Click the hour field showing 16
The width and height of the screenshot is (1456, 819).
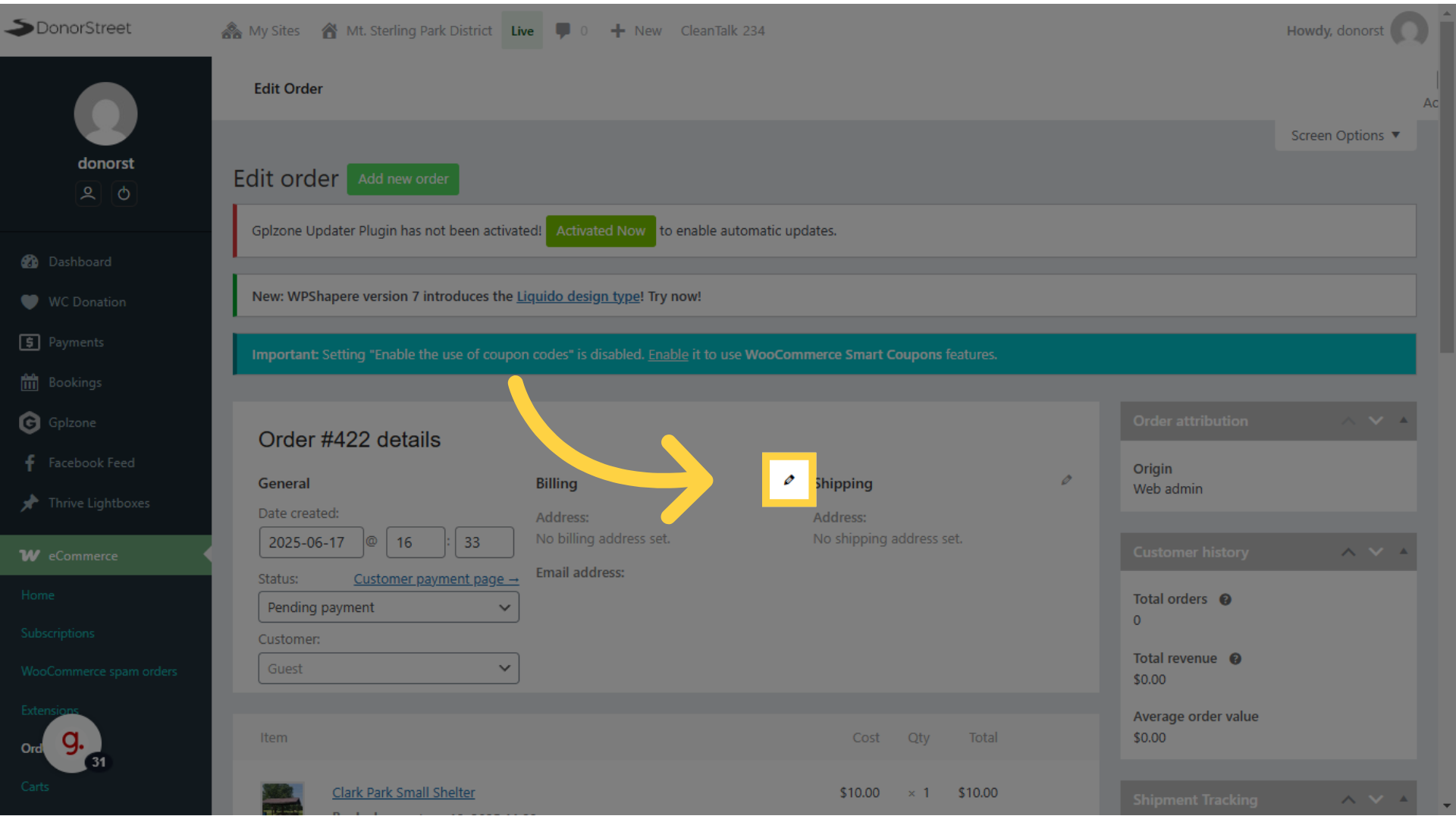tap(415, 542)
